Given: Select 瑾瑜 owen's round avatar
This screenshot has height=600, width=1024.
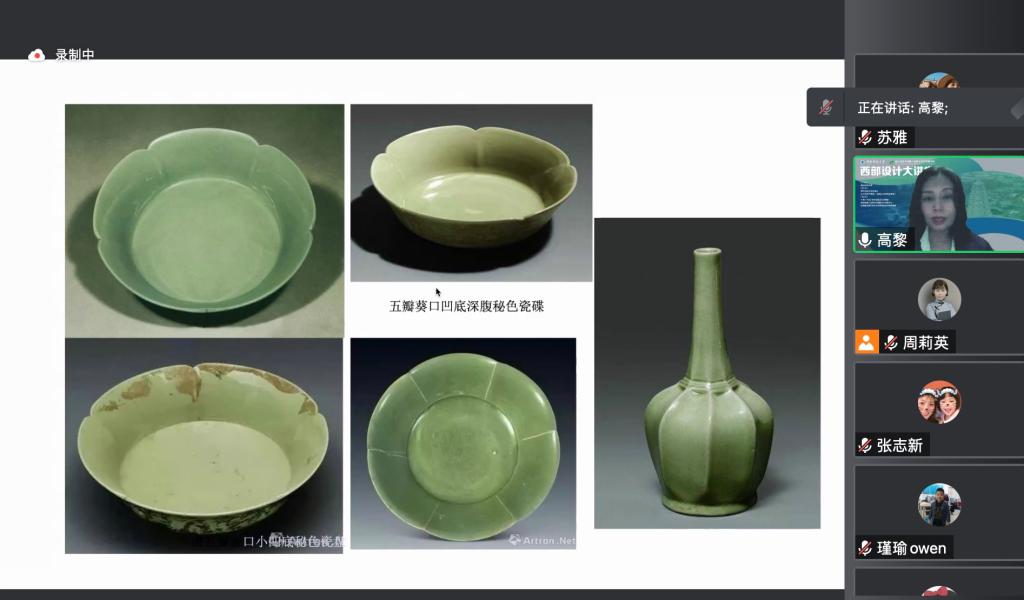Looking at the screenshot, I should point(939,505).
